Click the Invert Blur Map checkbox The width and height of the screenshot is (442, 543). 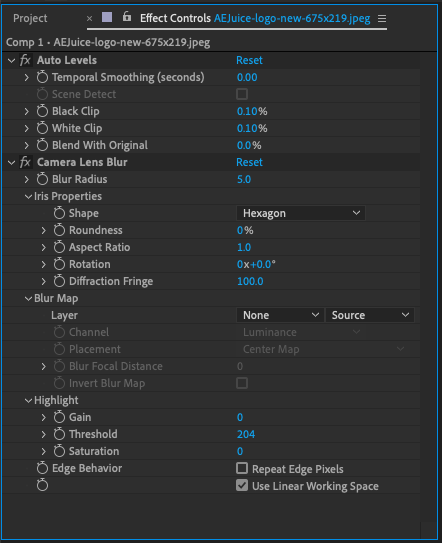pos(242,383)
